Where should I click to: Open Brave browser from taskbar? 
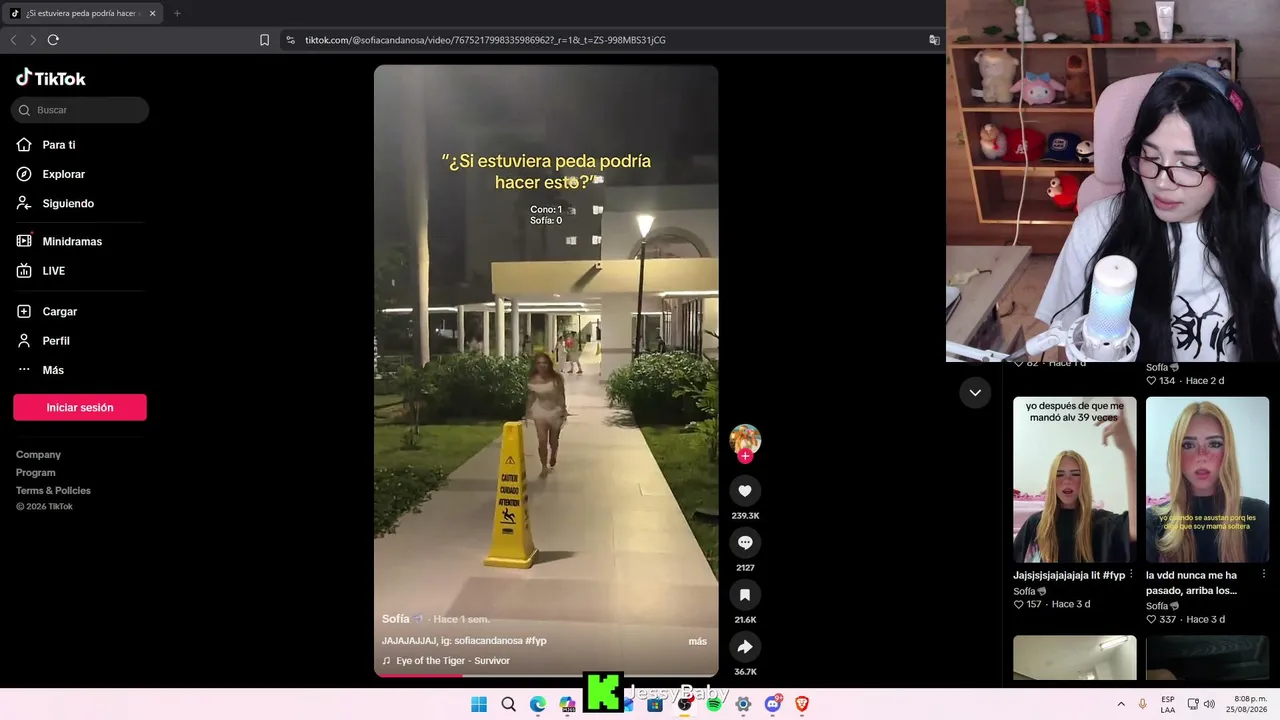point(802,704)
